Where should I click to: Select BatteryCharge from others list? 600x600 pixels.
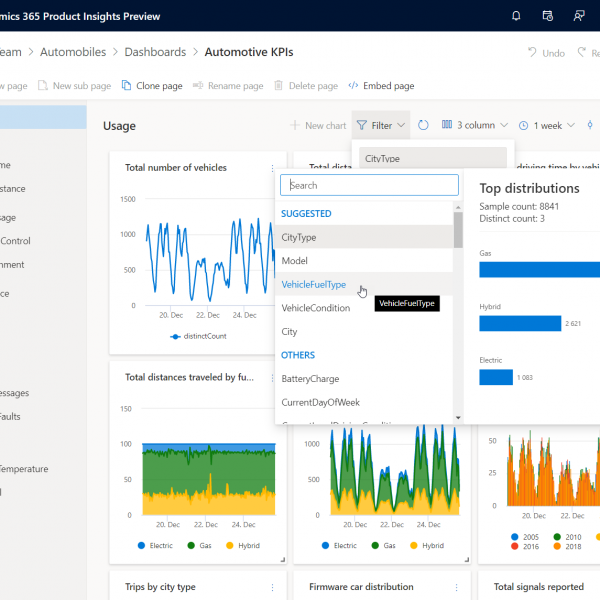click(x=364, y=379)
